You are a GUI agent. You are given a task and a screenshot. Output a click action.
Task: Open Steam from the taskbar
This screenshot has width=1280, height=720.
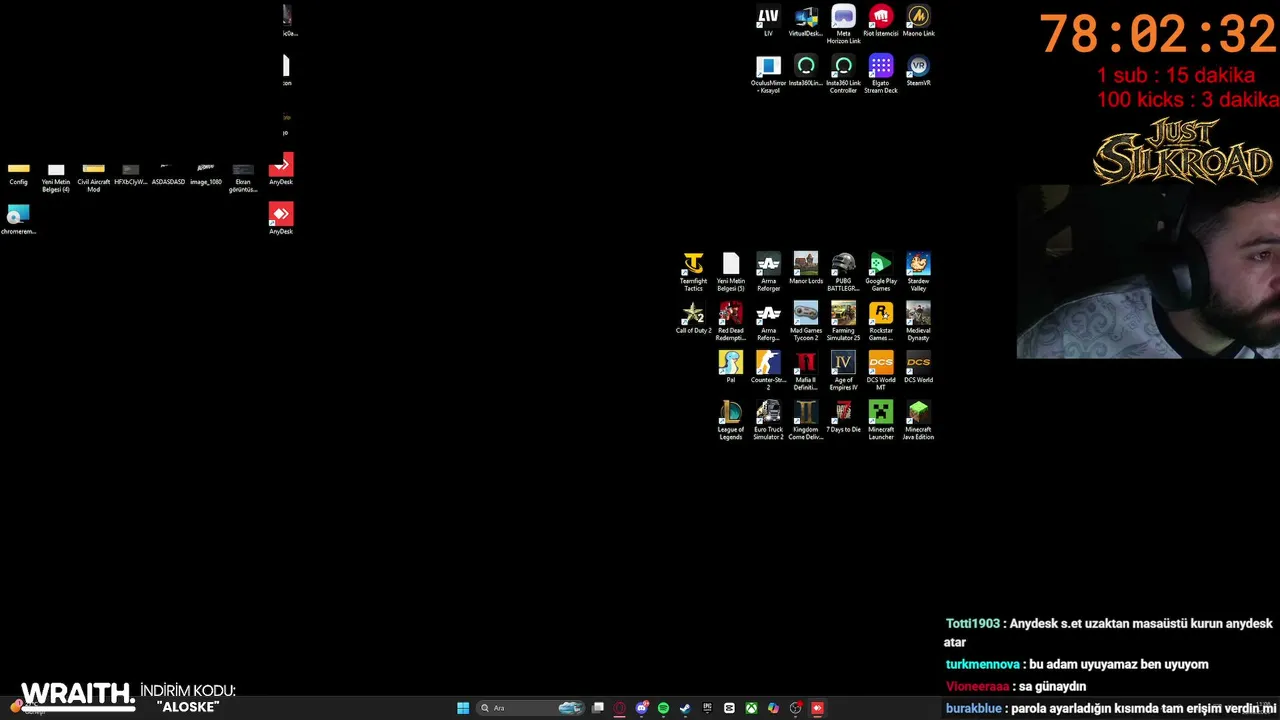(685, 708)
